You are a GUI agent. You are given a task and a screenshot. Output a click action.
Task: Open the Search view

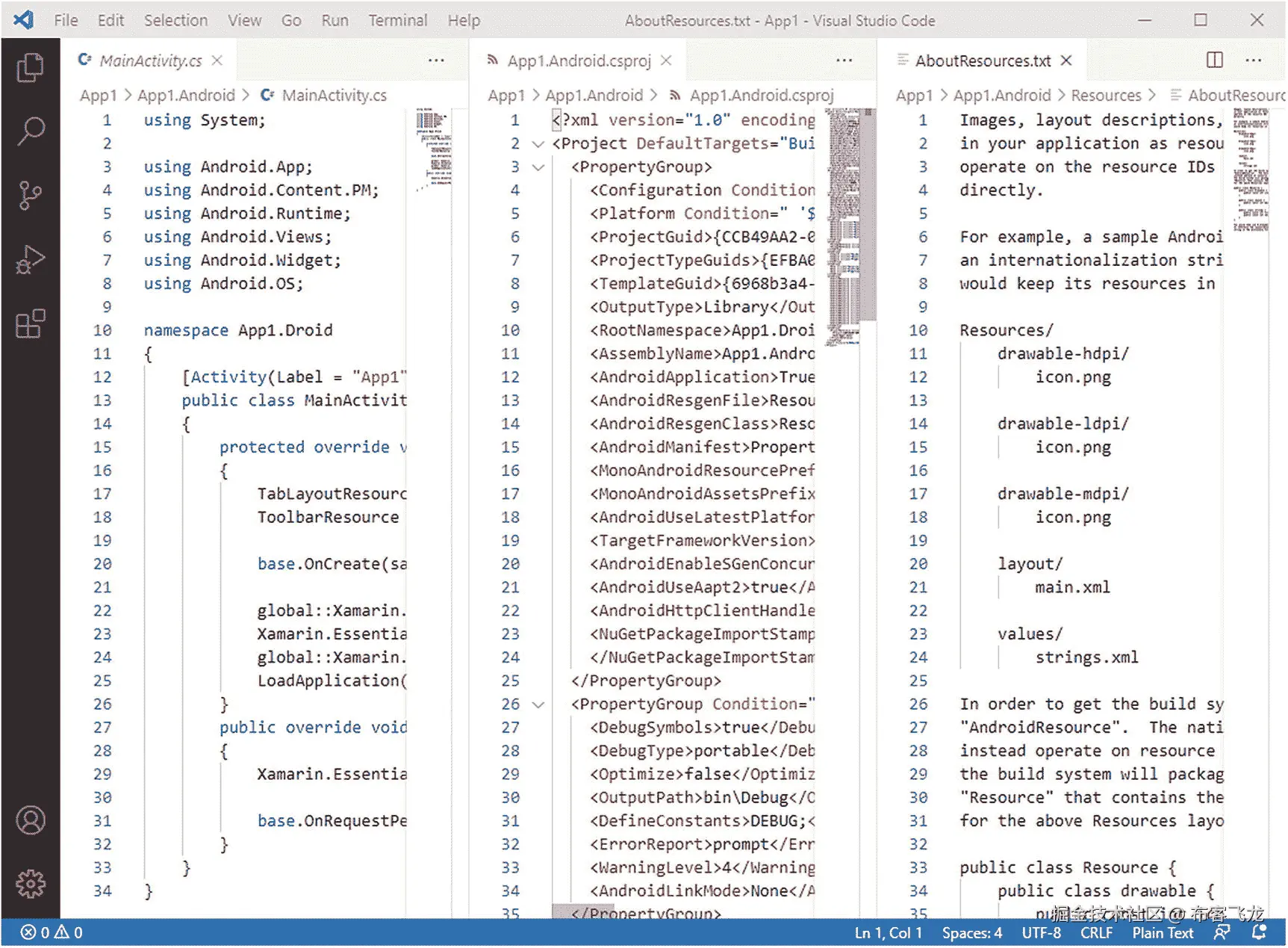pos(30,130)
